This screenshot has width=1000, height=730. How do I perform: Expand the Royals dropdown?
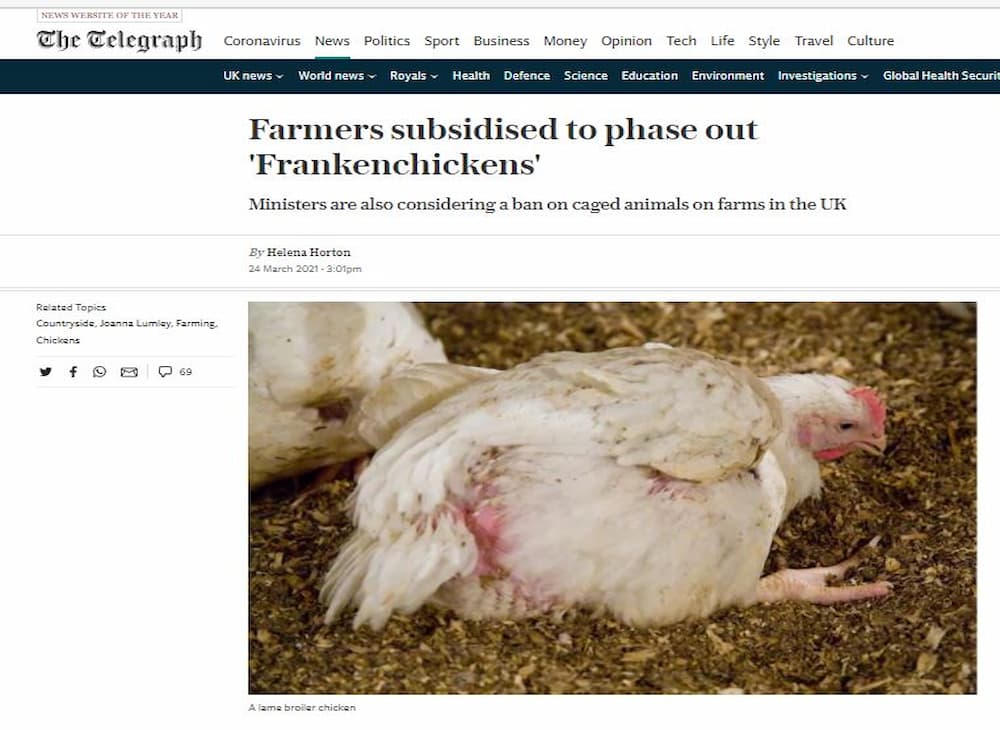tap(414, 76)
